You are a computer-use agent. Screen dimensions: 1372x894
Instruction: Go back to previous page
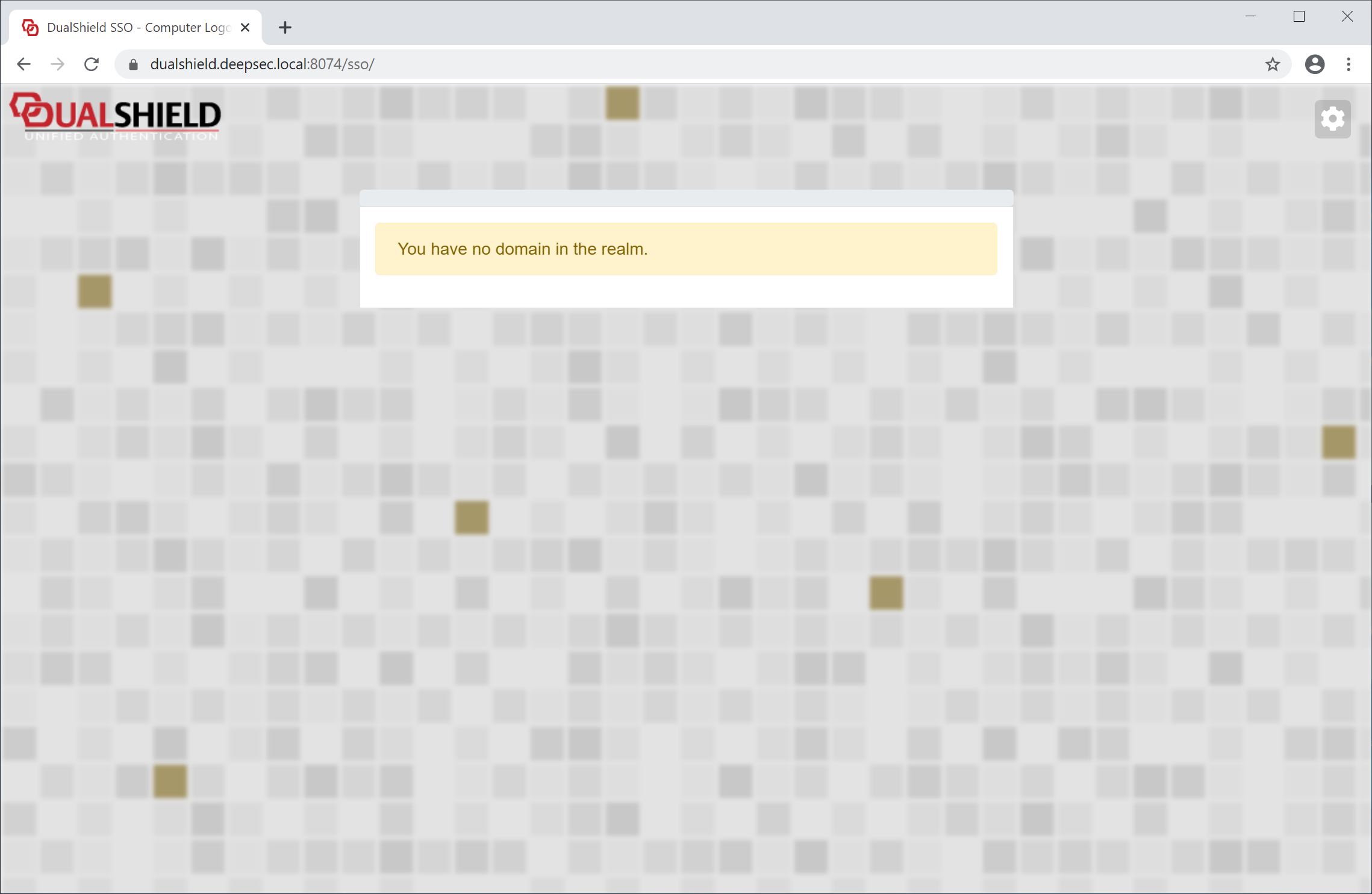(24, 64)
